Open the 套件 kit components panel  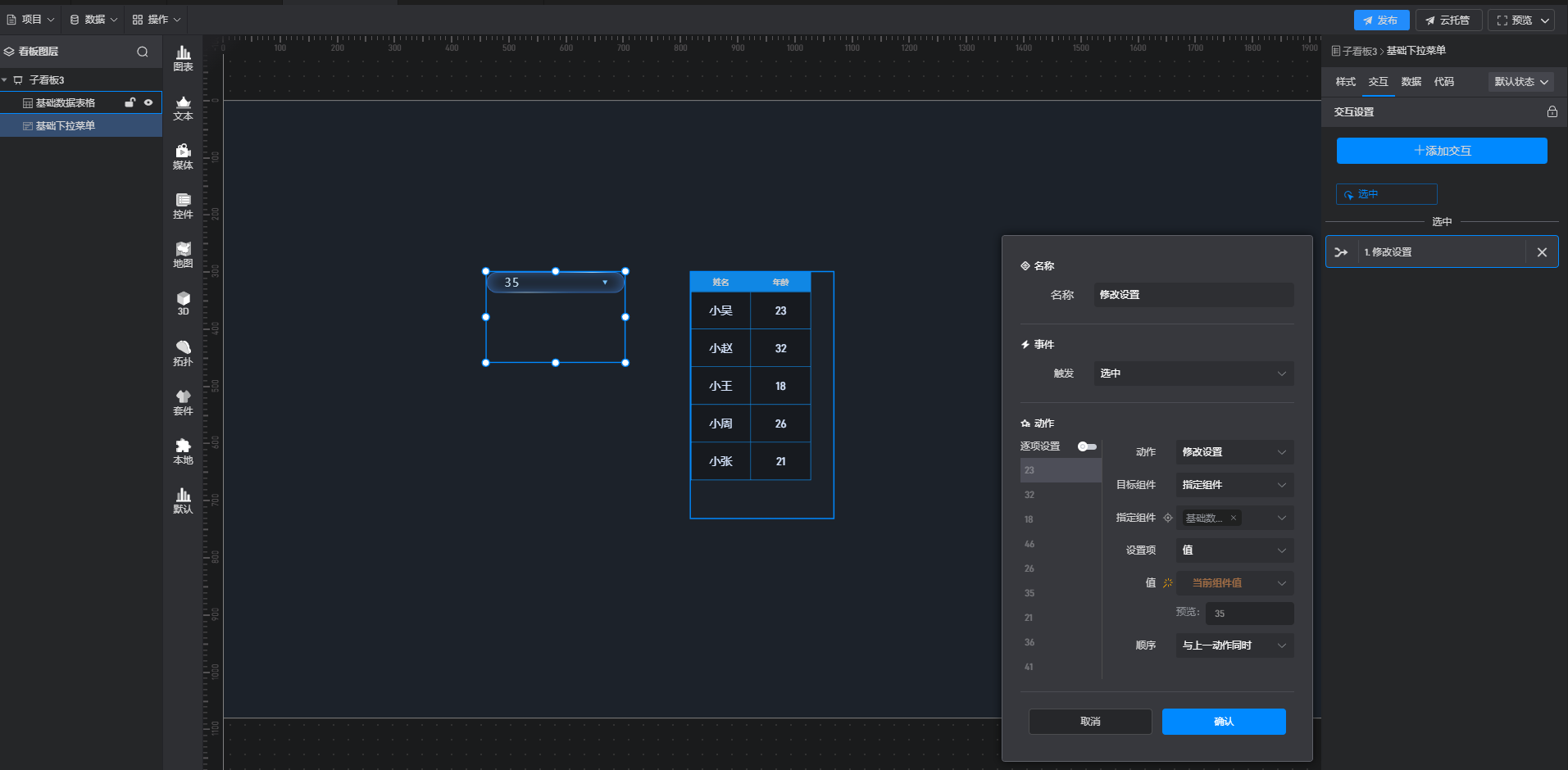point(183,403)
